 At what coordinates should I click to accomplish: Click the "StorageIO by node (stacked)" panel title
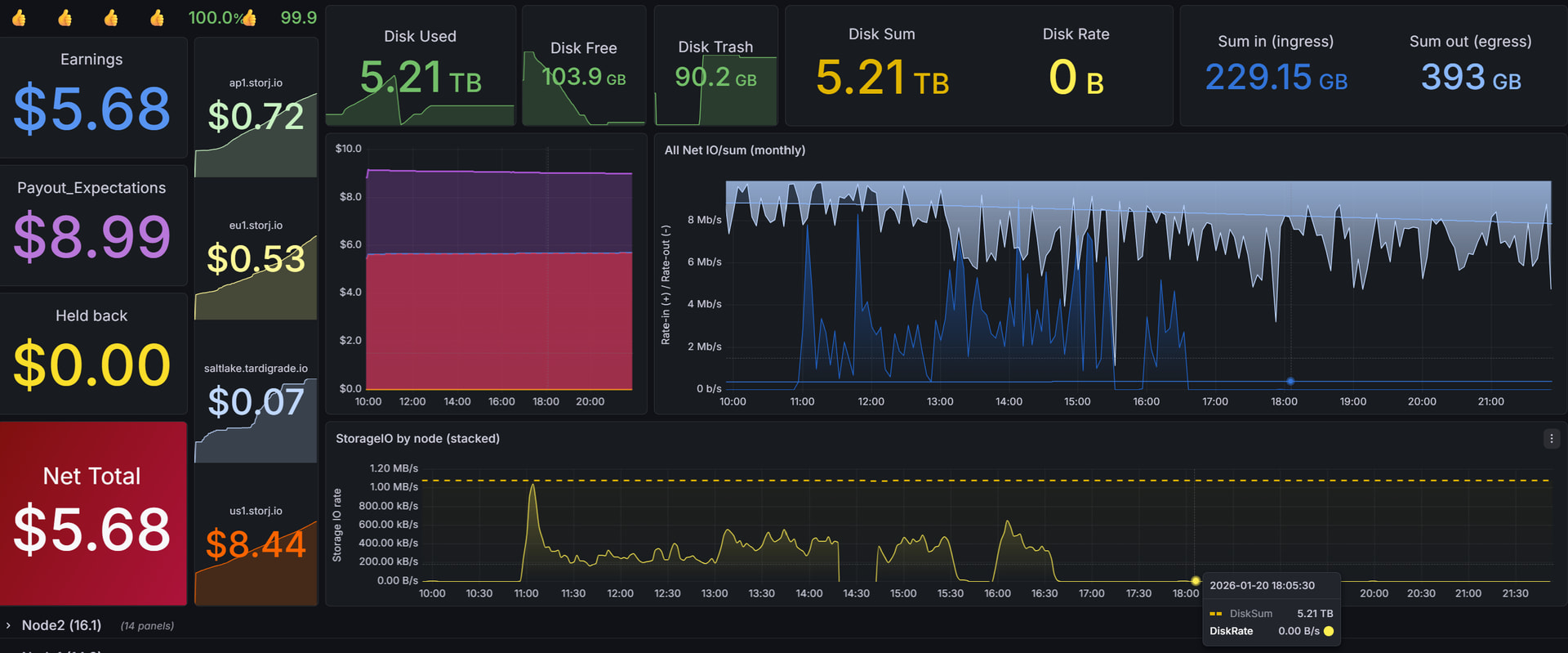pyautogui.click(x=417, y=439)
